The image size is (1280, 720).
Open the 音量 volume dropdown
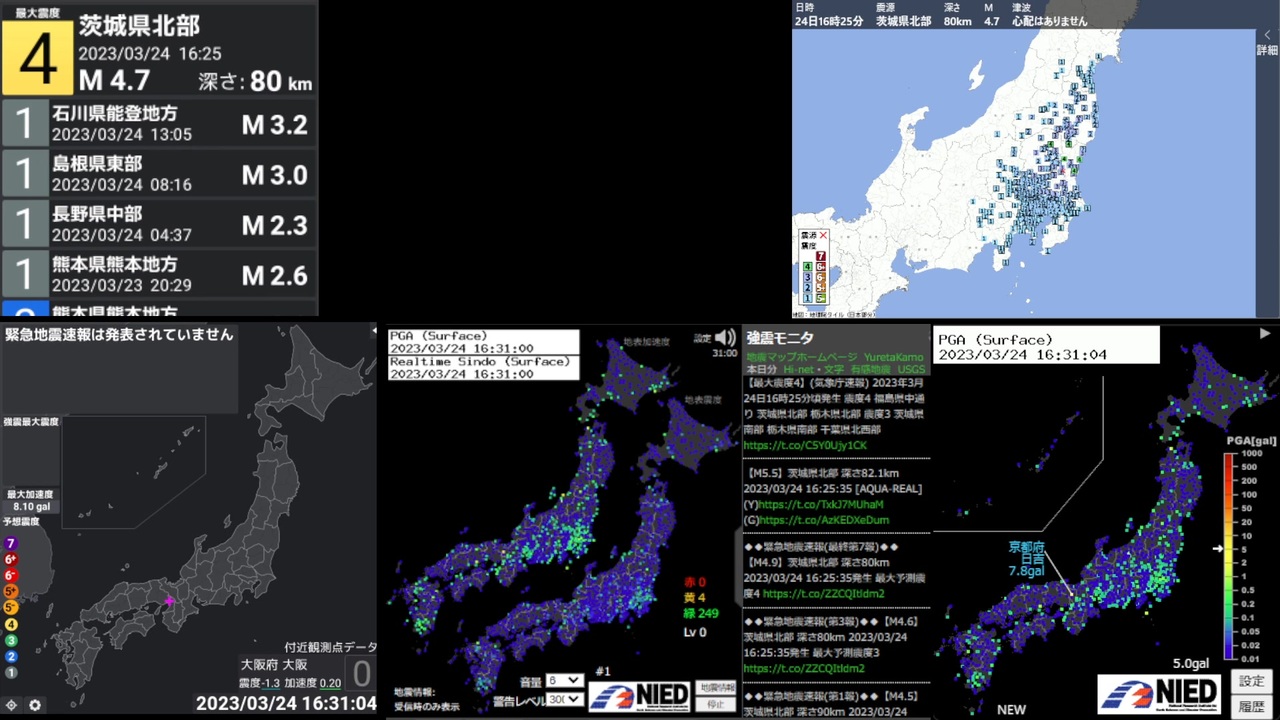click(x=564, y=681)
